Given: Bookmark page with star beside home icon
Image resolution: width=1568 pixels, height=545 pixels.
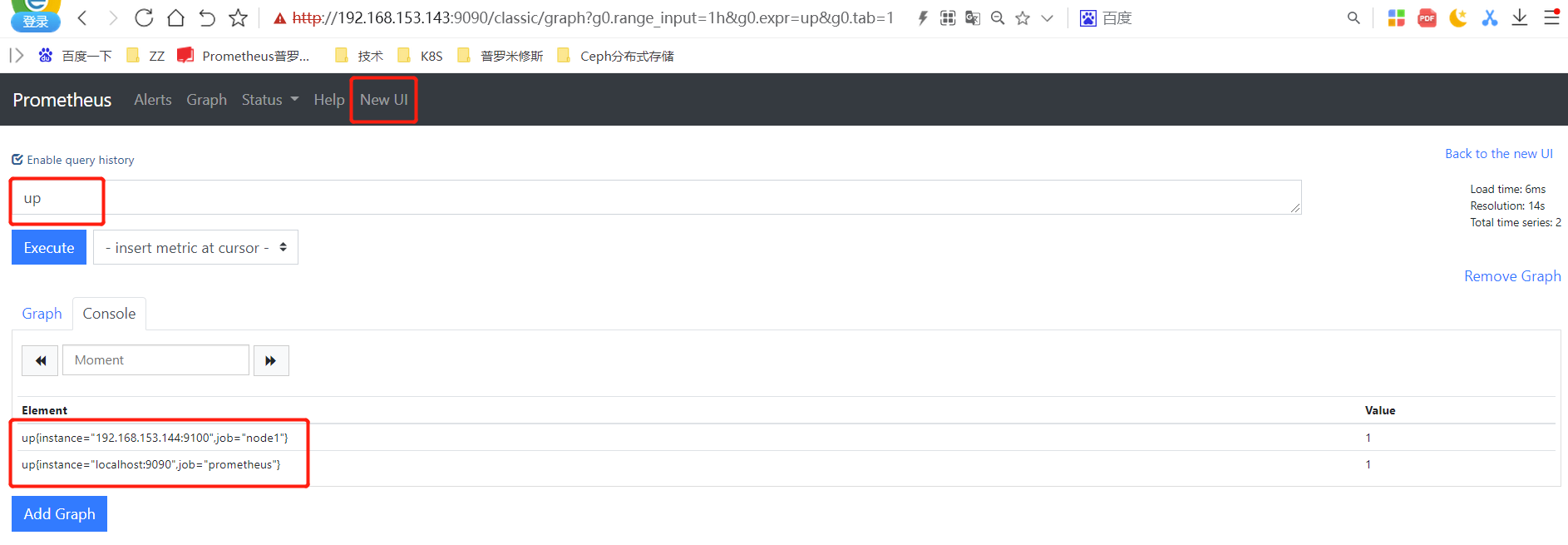Looking at the screenshot, I should pos(239,17).
